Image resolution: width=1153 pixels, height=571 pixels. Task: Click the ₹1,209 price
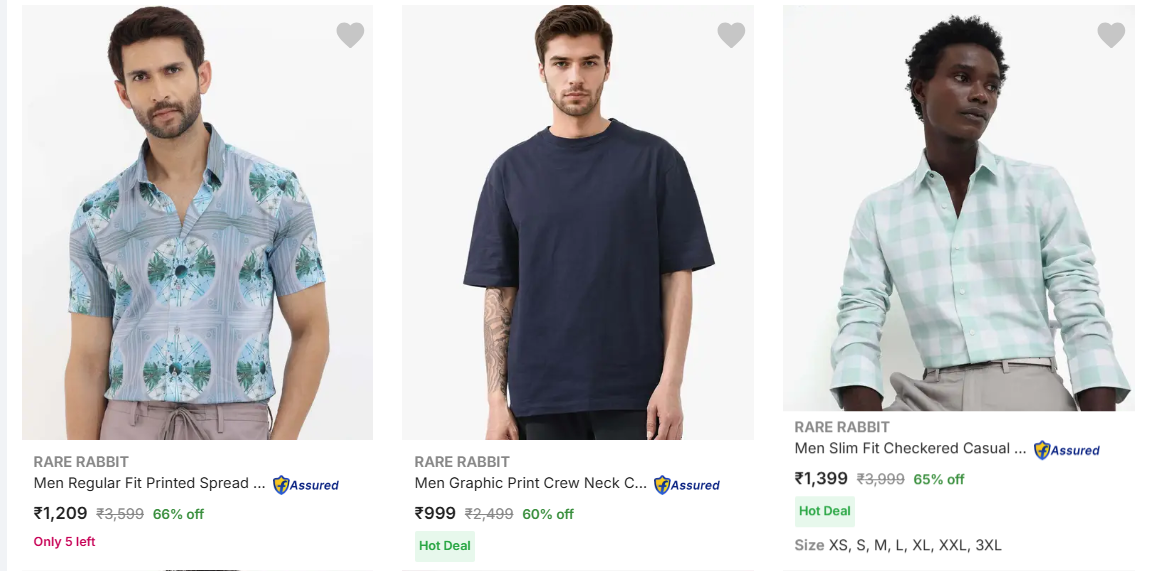61,514
